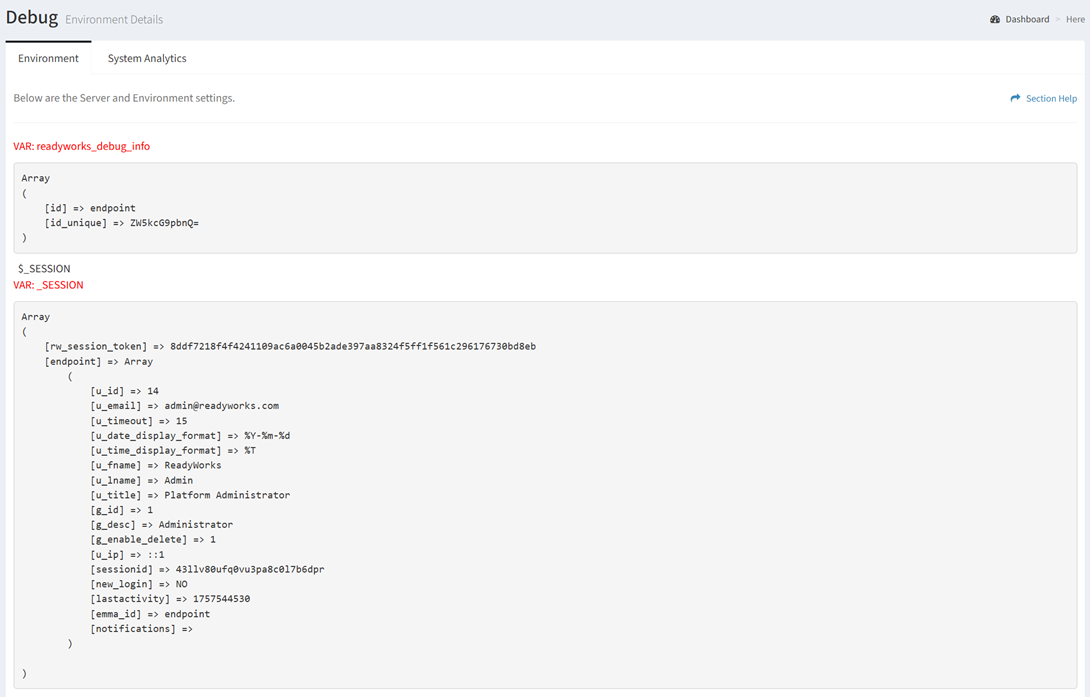Screen dimensions: 1090x697
Task: Click the '[g_desc] => Administrator' line
Action: pyautogui.click(x=161, y=525)
